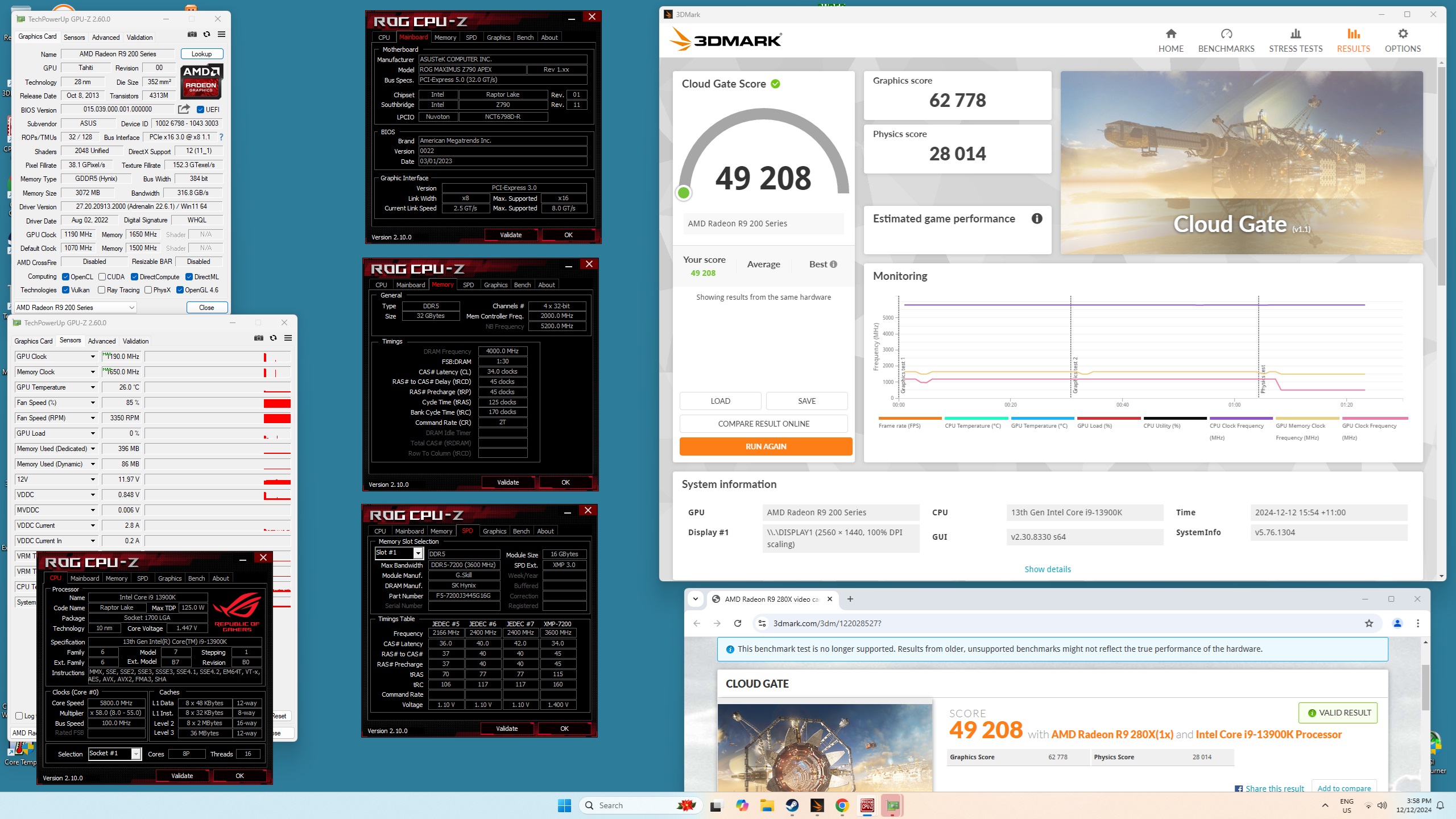Click GPU-Z Sensors window camera icon
The height and width of the screenshot is (819, 1456).
click(259, 338)
